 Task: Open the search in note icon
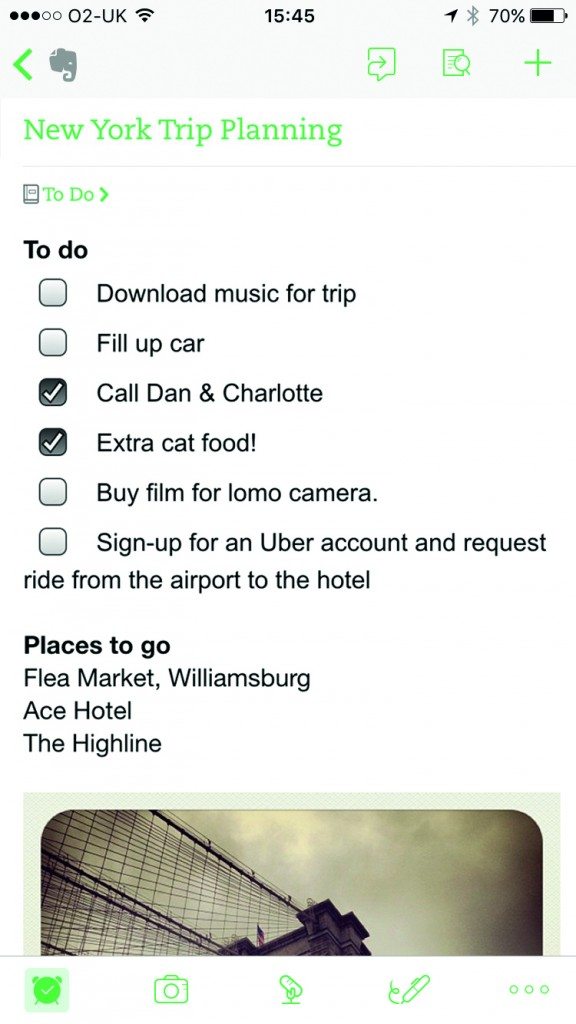click(x=456, y=64)
